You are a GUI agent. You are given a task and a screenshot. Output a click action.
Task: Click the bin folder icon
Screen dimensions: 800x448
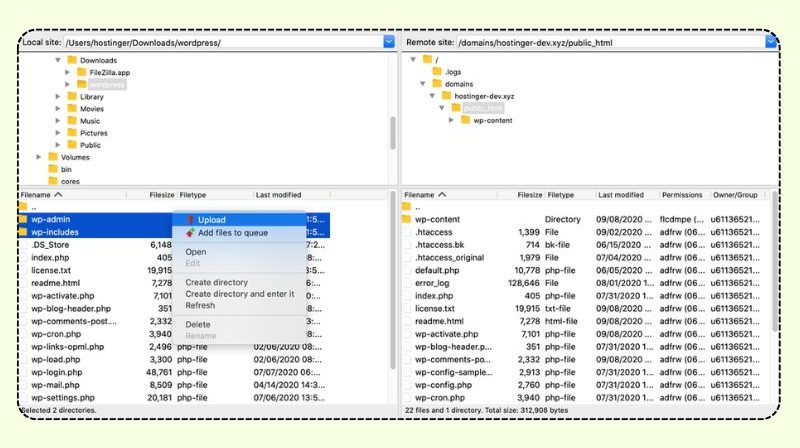(x=53, y=169)
